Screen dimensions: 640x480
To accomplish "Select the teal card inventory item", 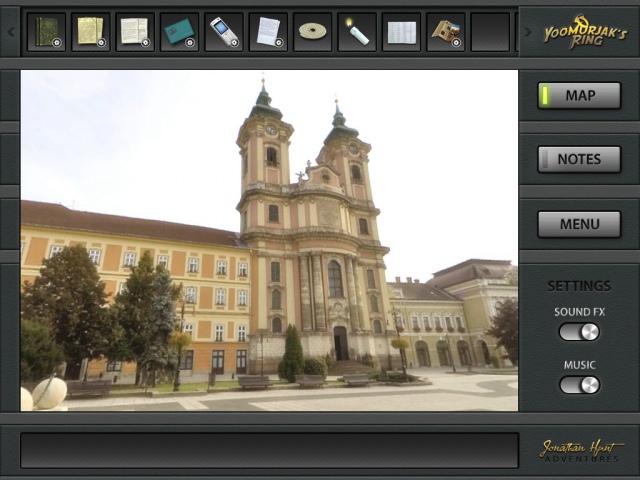I will tap(179, 32).
